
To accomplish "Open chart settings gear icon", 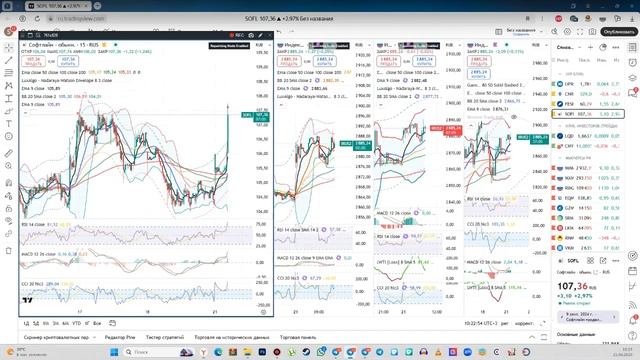I will [567, 31].
